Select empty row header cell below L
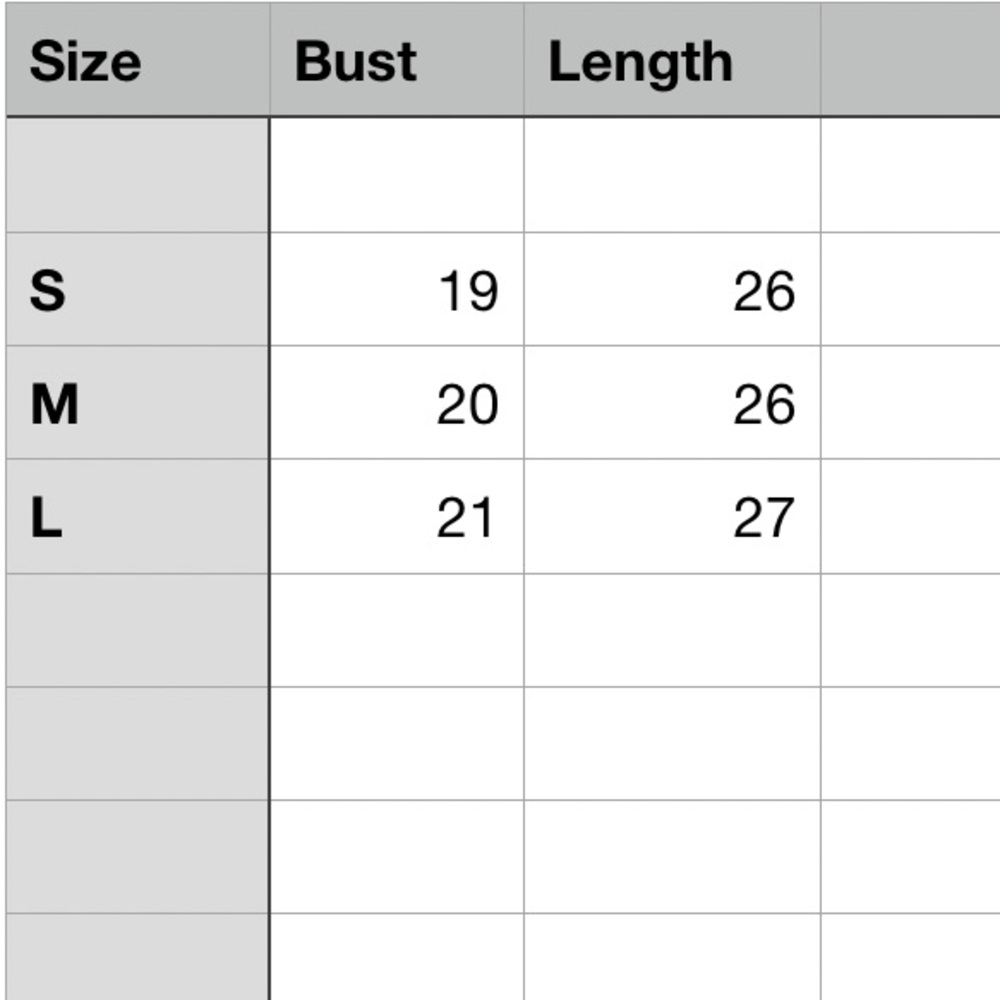The width and height of the screenshot is (1000, 1000). (x=138, y=631)
